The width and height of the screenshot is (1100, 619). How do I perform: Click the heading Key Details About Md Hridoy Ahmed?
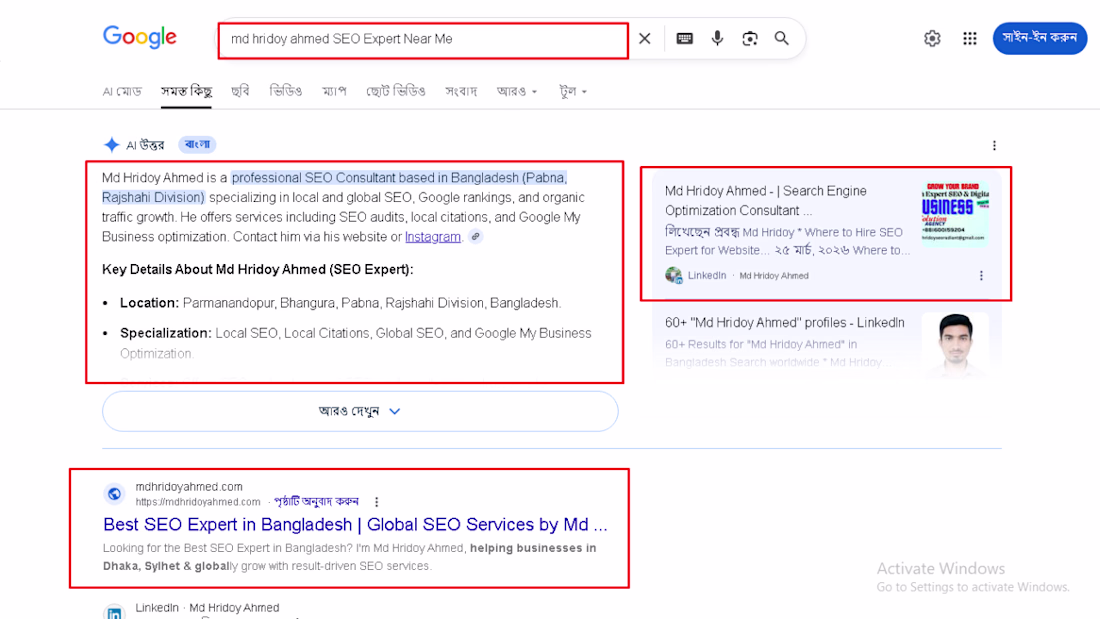[x=257, y=269]
